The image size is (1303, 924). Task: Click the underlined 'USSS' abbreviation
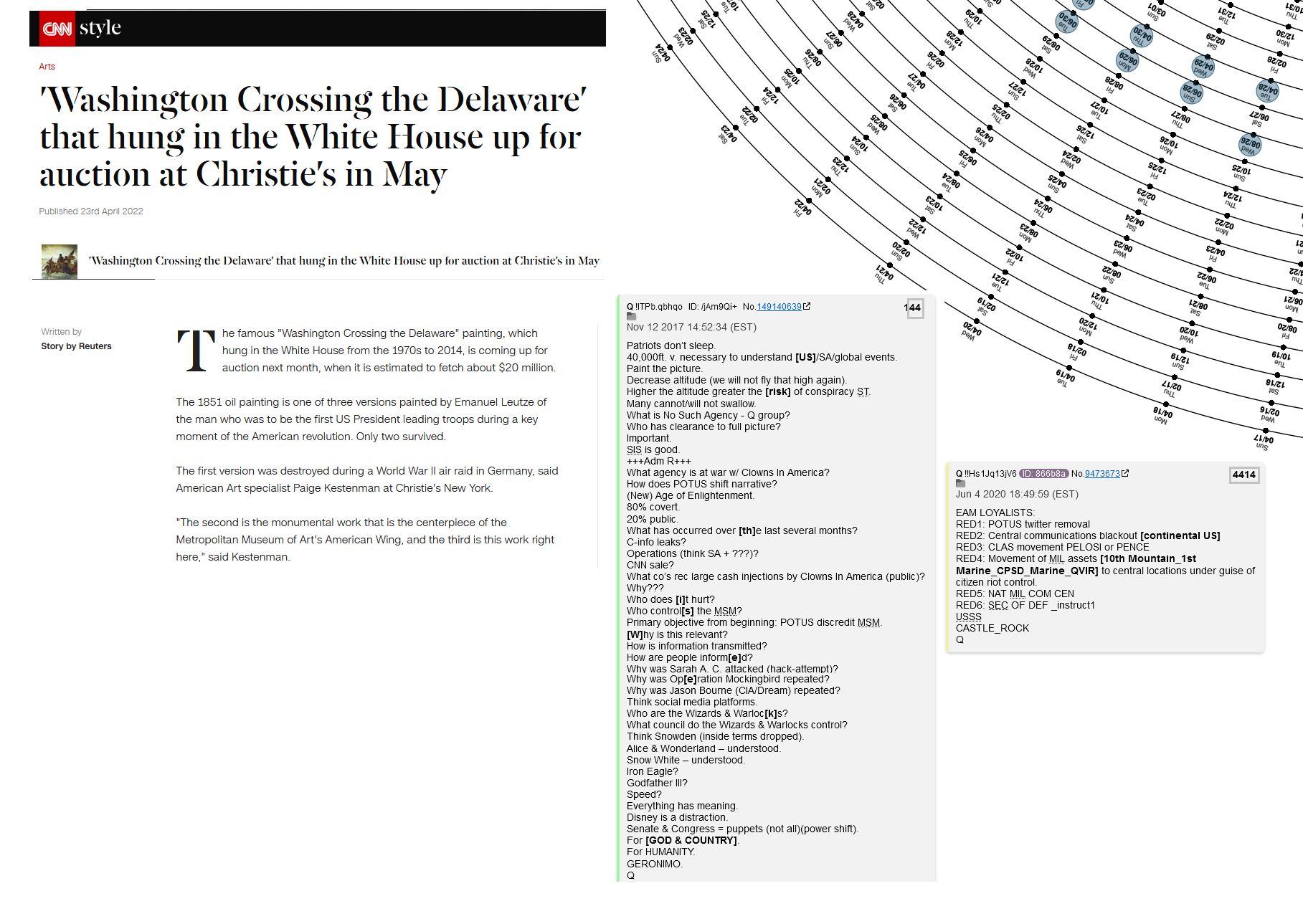[x=968, y=617]
